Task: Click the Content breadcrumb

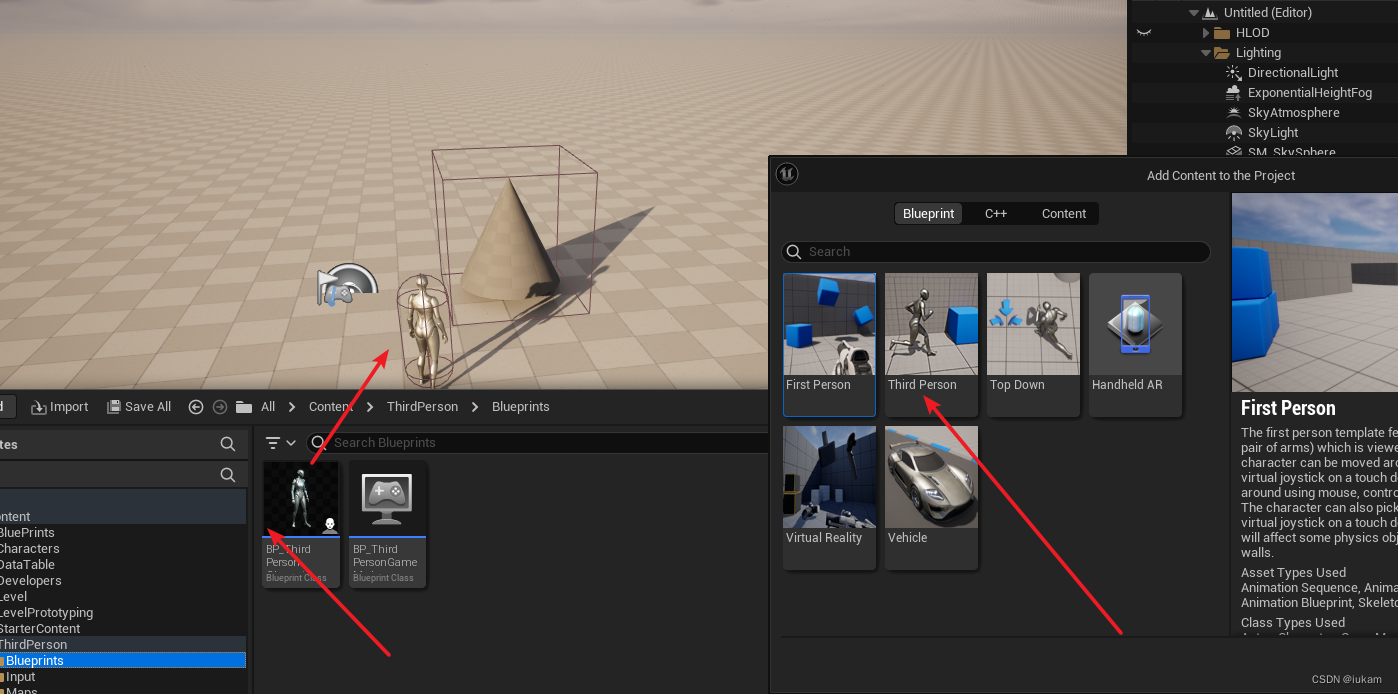Action: point(331,407)
